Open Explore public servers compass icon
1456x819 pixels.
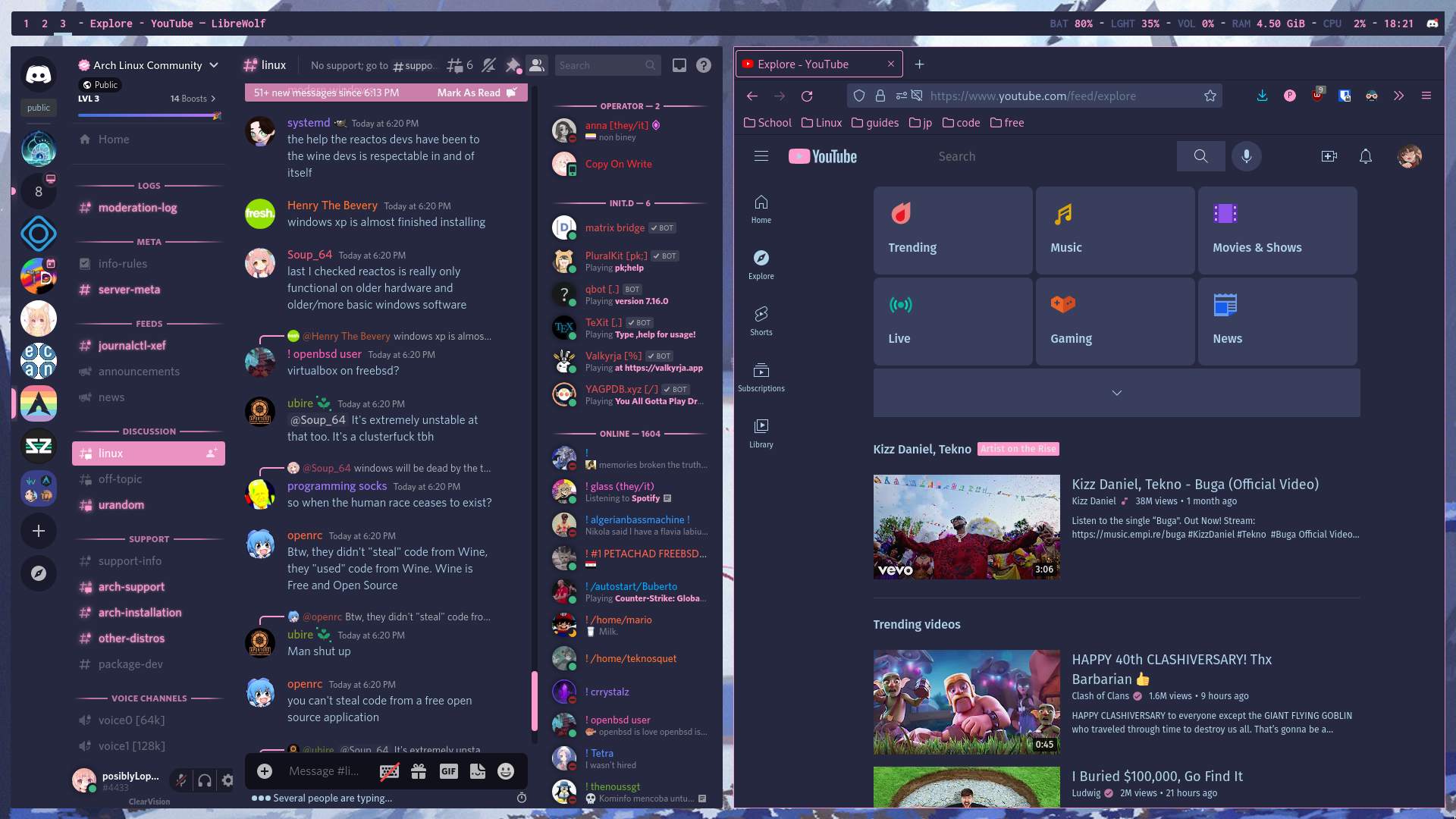[x=39, y=573]
